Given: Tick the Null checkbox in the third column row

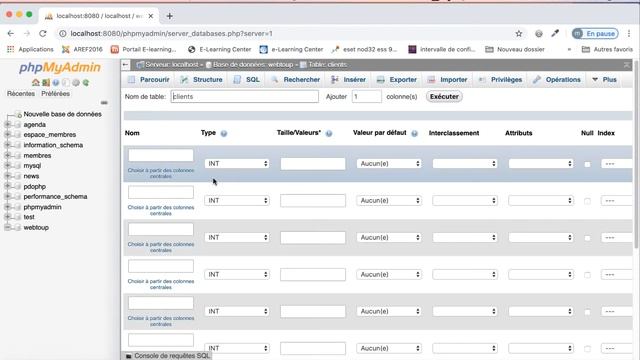Looking at the screenshot, I should 587,238.
